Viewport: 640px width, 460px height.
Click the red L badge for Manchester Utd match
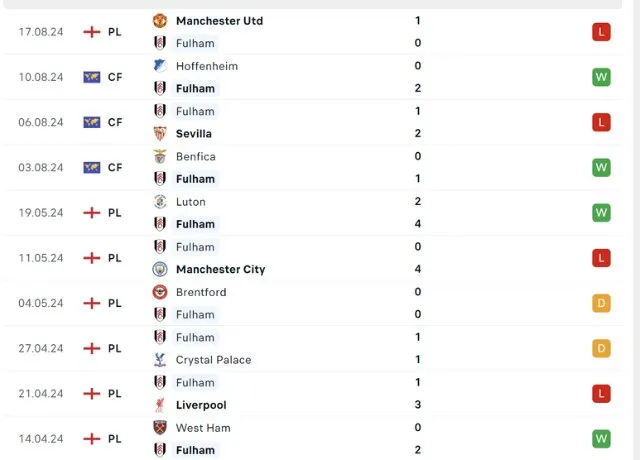pos(601,32)
